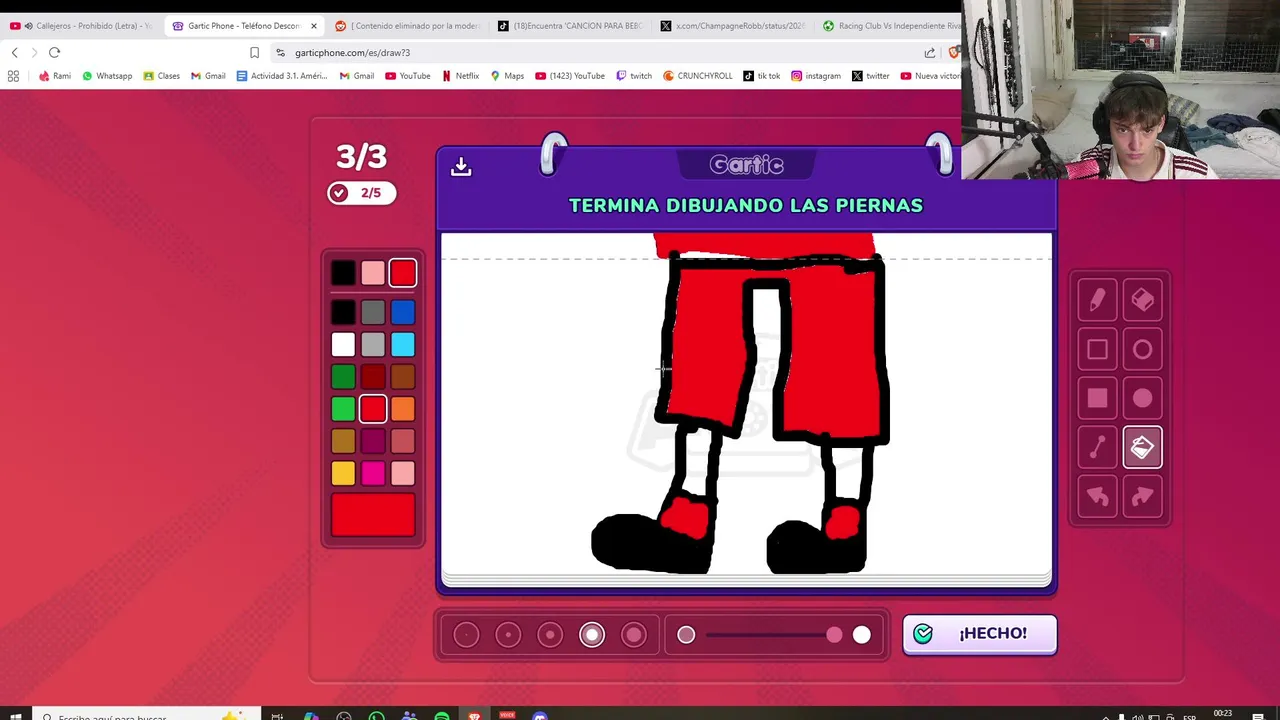
Task: Select the yellow palette swatch
Action: 343,473
